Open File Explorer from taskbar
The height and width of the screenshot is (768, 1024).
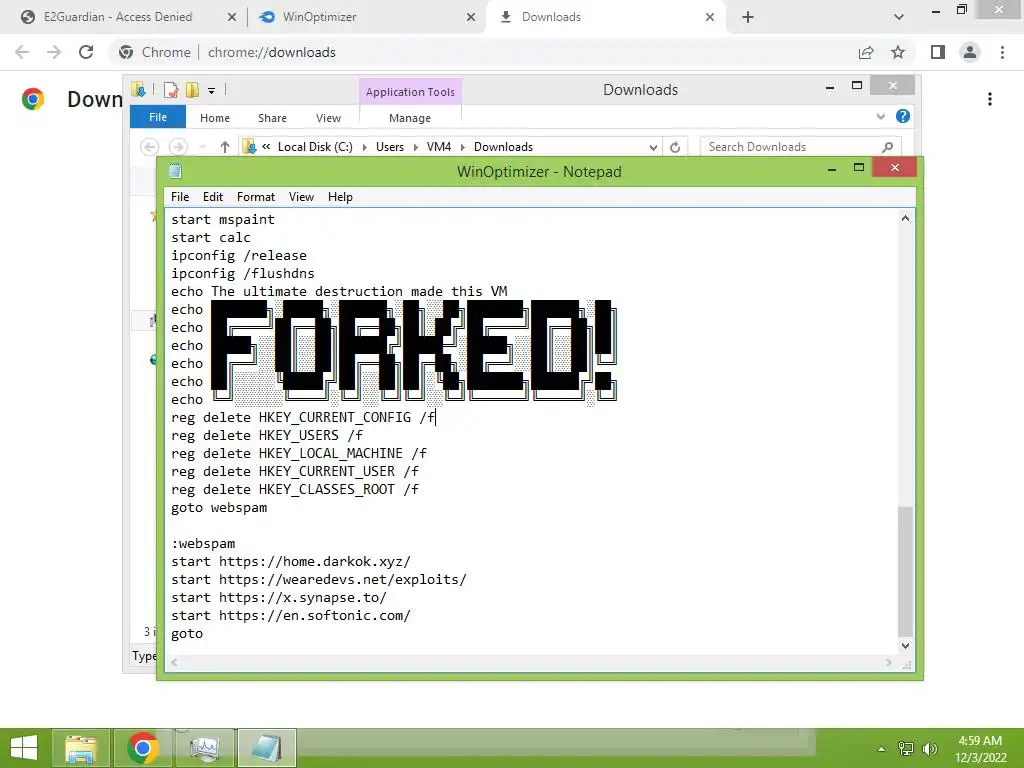pyautogui.click(x=80, y=748)
